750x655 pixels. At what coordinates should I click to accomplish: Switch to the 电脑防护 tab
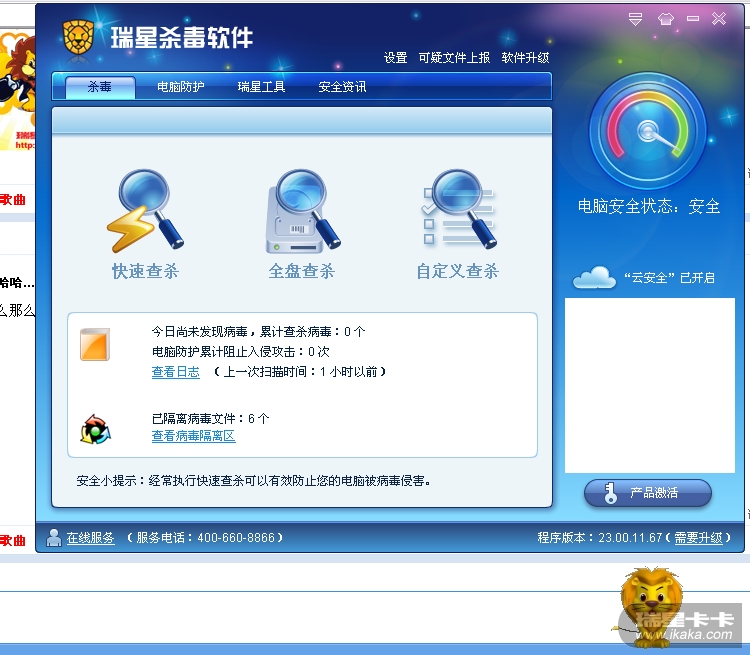pos(180,87)
